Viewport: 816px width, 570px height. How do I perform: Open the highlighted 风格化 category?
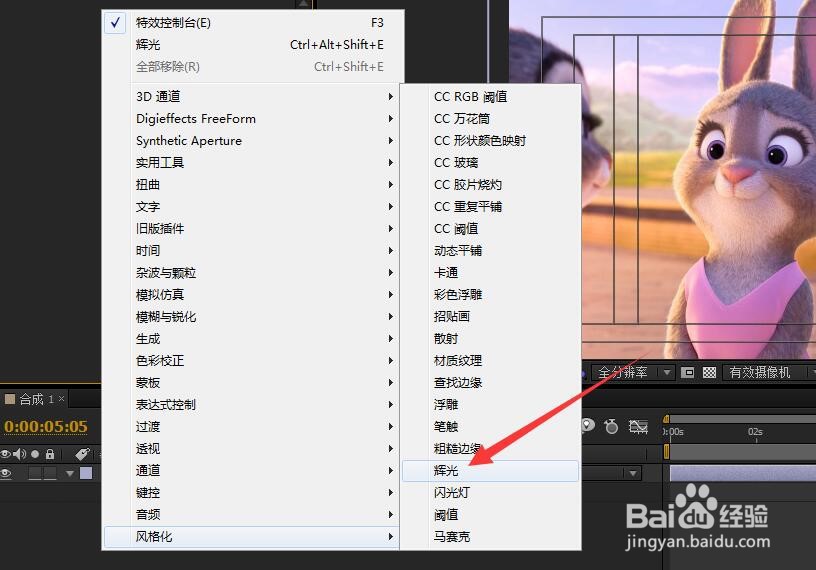pyautogui.click(x=252, y=537)
